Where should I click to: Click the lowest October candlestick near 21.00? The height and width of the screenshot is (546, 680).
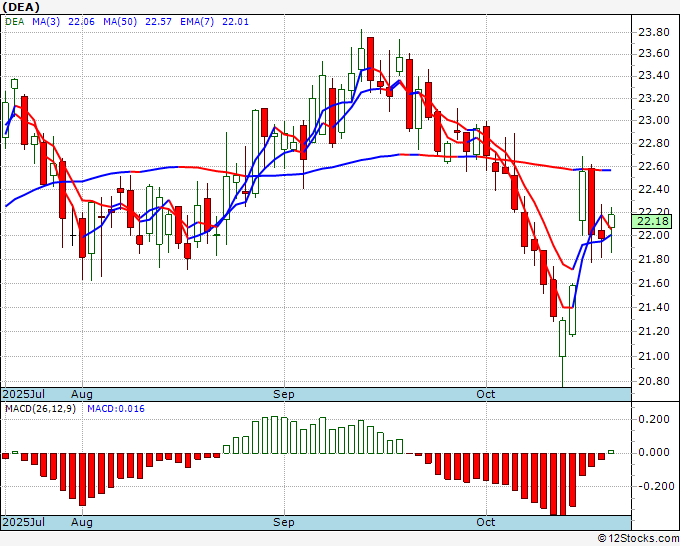[562, 338]
